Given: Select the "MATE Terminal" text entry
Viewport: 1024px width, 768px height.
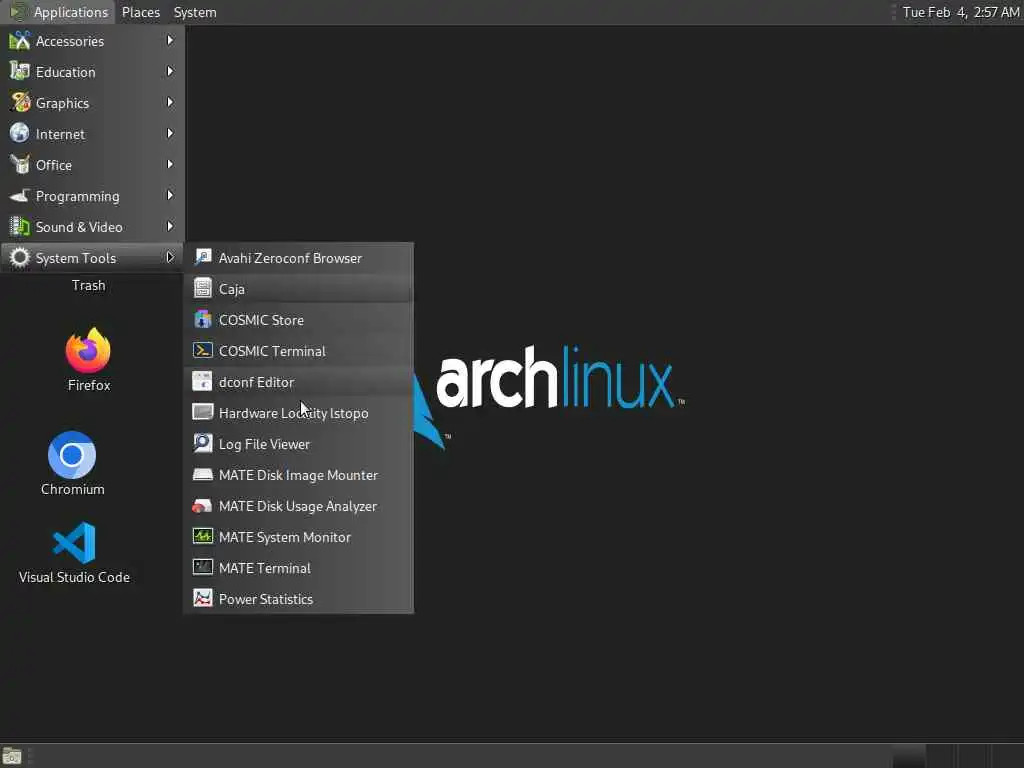Looking at the screenshot, I should (265, 568).
